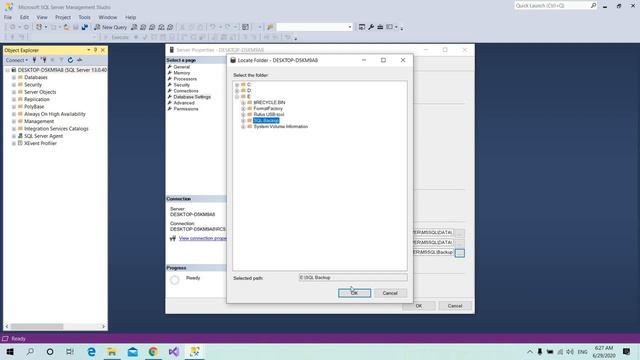Click the Selected path field in Locate Folder
This screenshot has height=360, width=640.
[x=353, y=278]
